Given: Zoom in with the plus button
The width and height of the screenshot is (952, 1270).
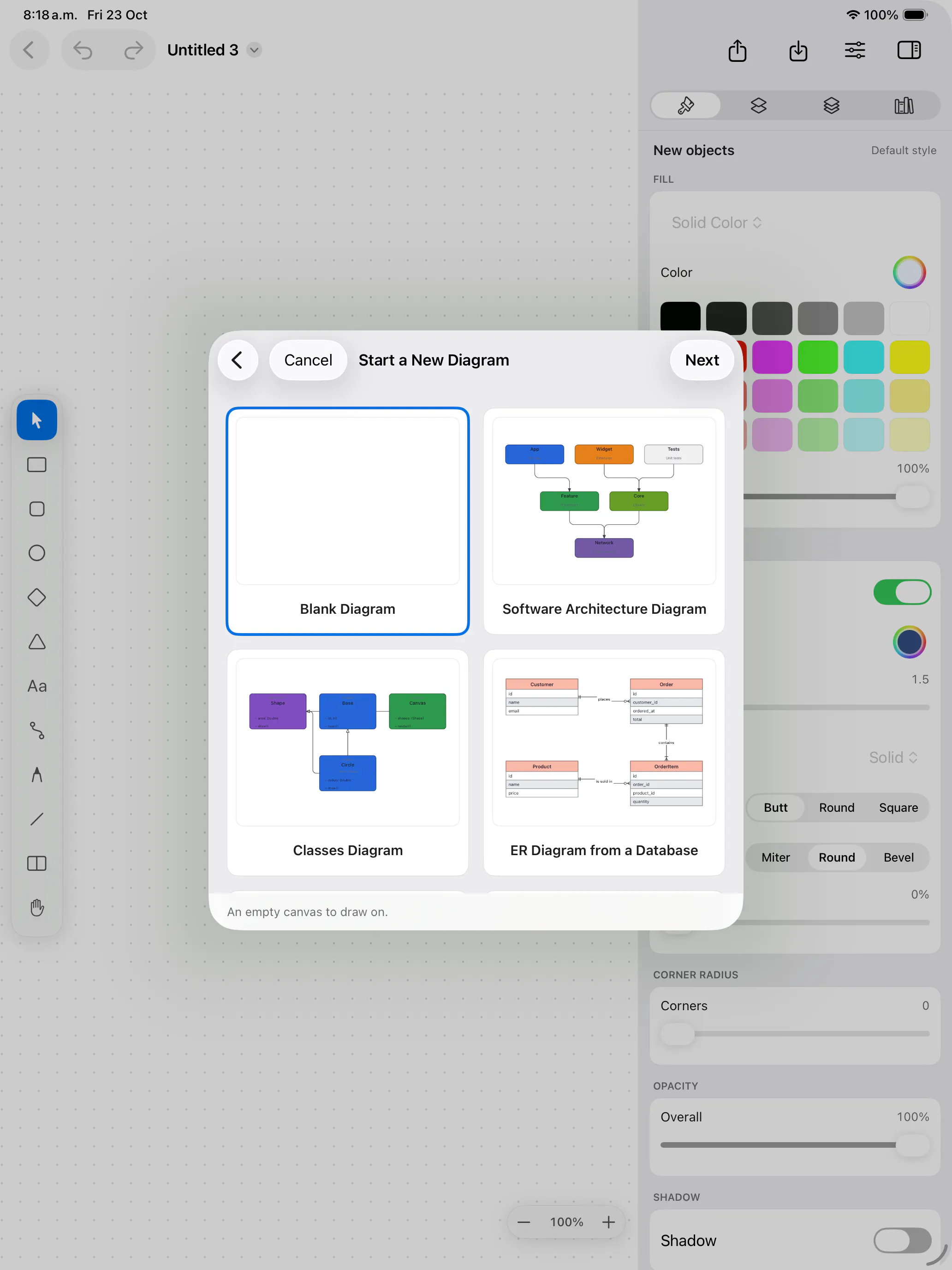Looking at the screenshot, I should [x=608, y=1222].
